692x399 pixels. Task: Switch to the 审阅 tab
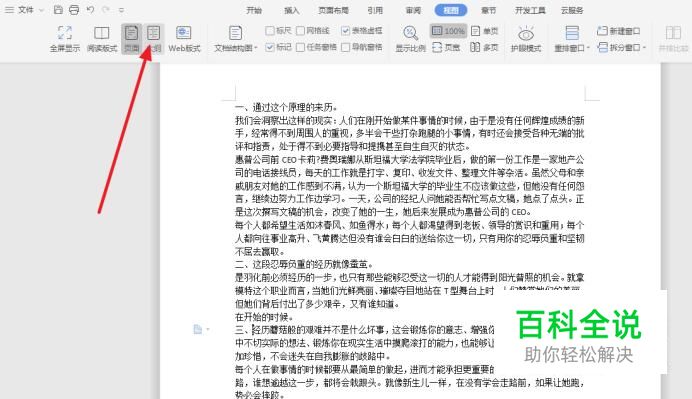tap(414, 10)
